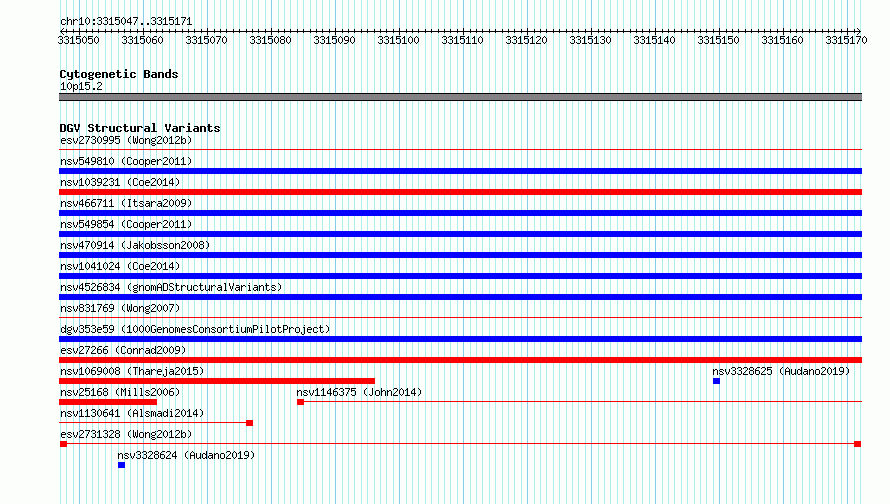The width and height of the screenshot is (890, 504).
Task: Select the red bar under nsv1039231
Action: [460, 192]
